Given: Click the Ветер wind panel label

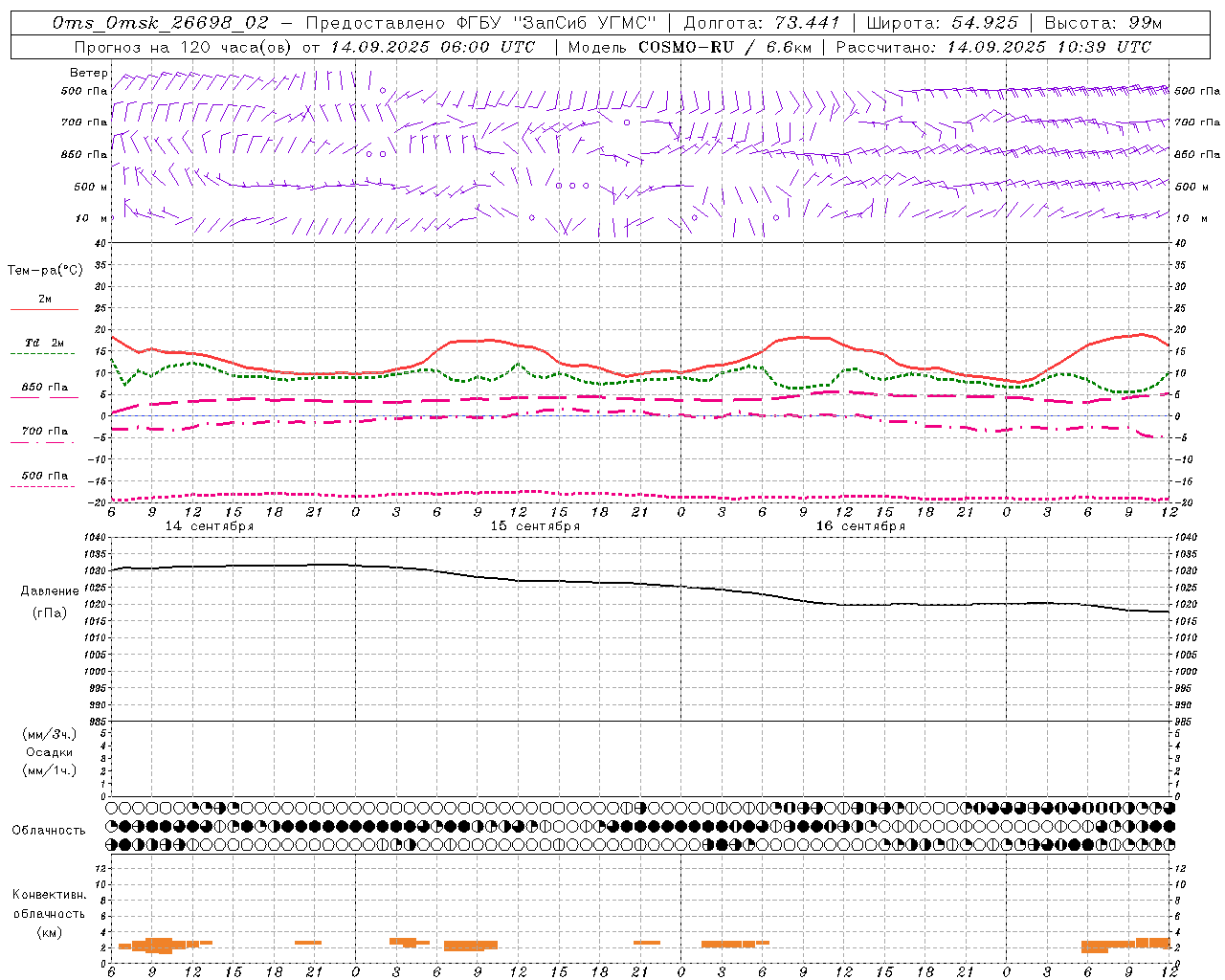Looking at the screenshot, I should (x=89, y=73).
